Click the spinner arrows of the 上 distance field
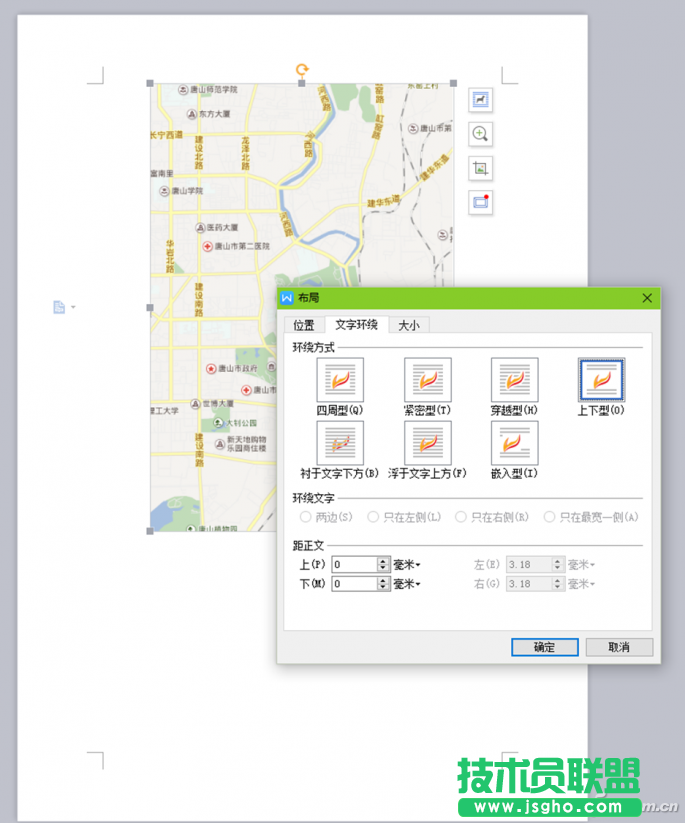The image size is (685, 823). 383,565
